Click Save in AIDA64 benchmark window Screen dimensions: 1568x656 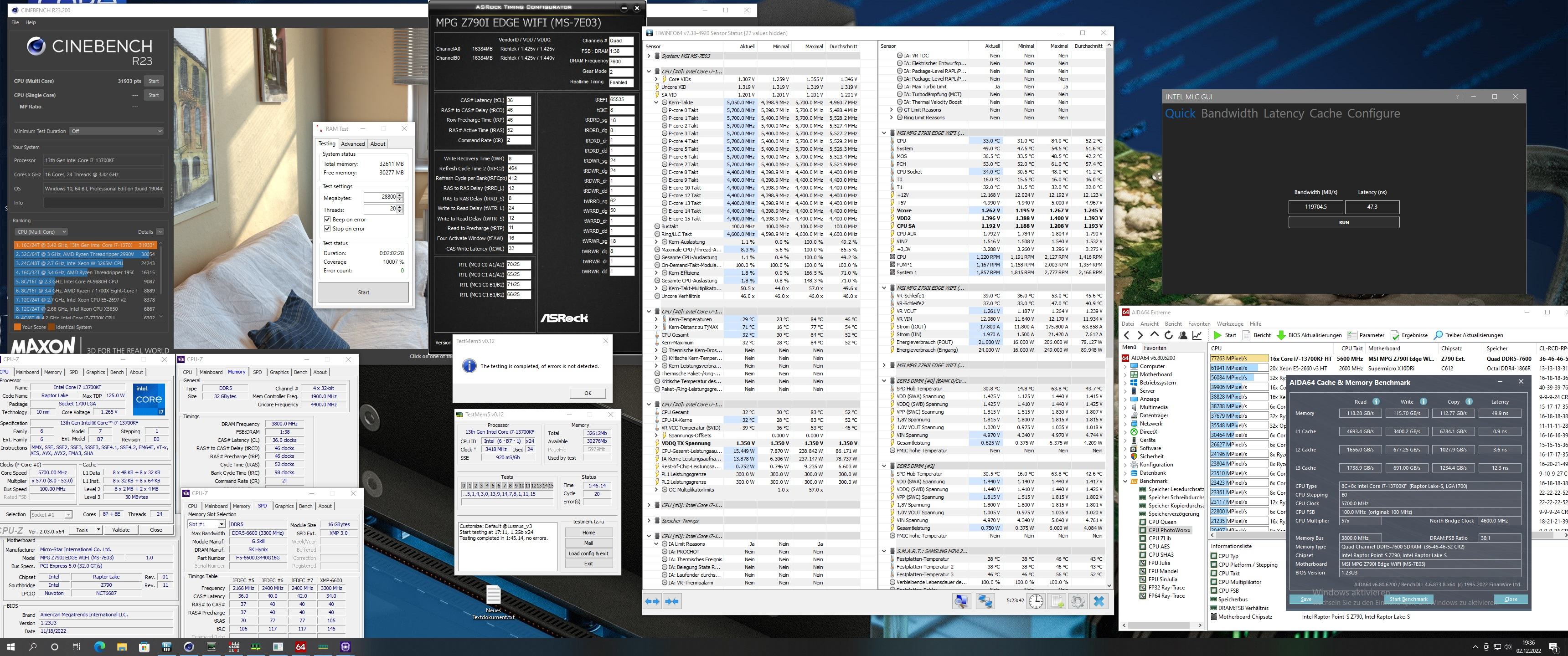[1306, 599]
